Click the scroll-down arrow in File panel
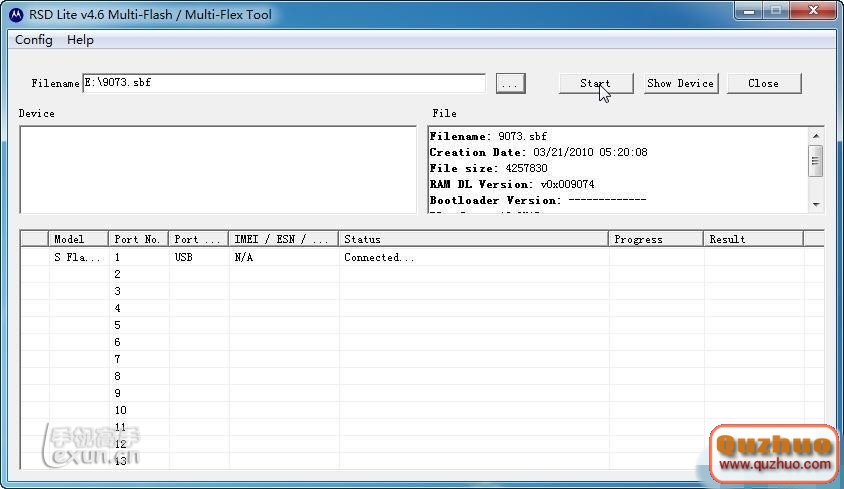 [816, 204]
